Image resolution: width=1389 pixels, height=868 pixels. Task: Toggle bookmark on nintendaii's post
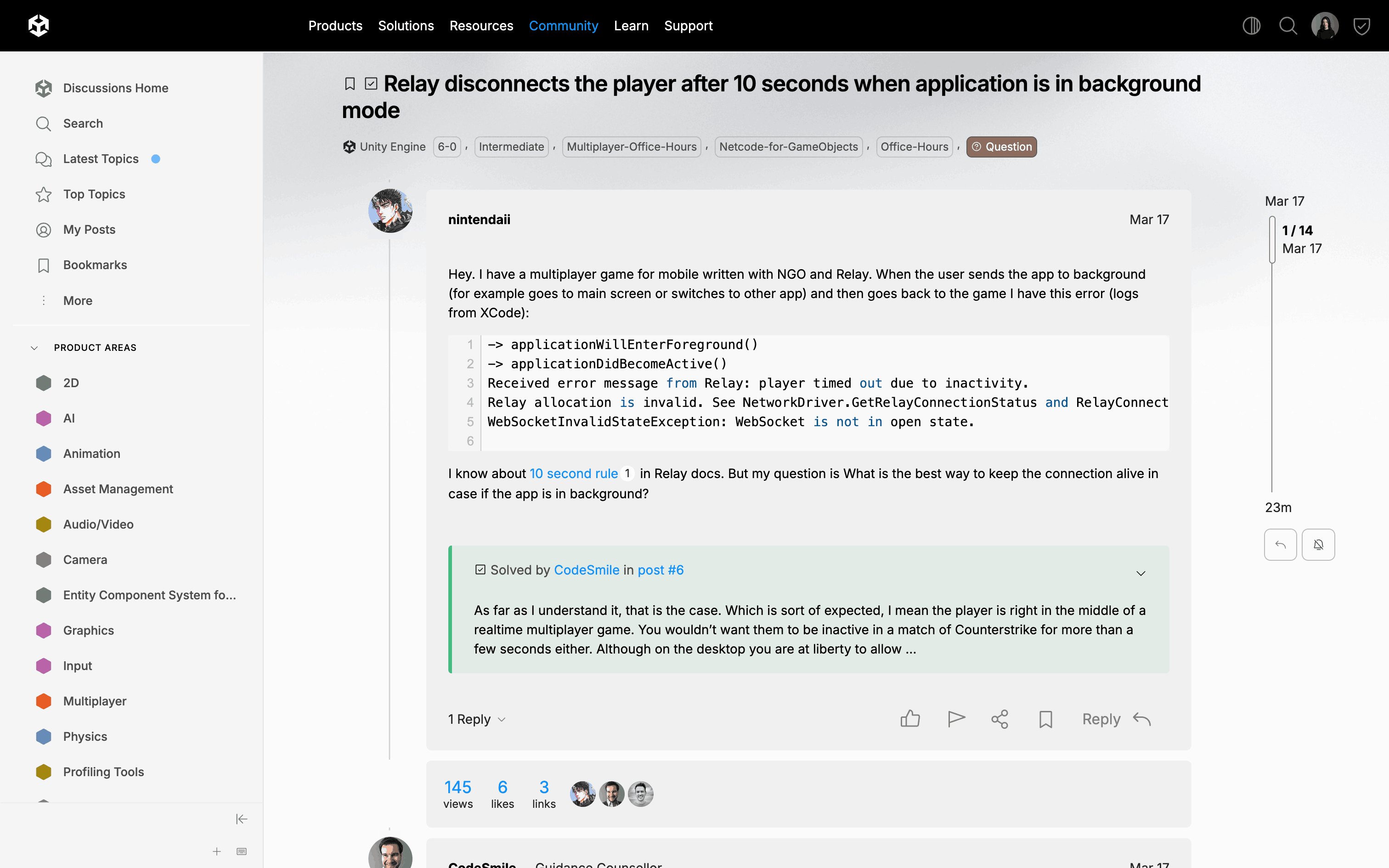(1045, 719)
